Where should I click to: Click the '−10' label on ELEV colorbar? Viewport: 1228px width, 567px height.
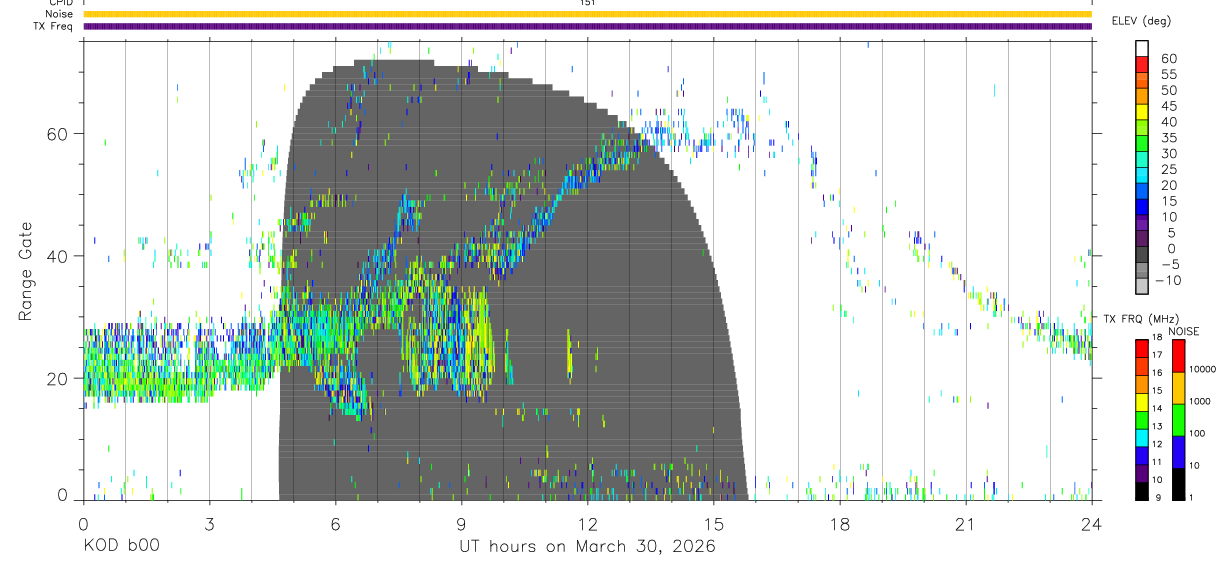pos(1168,280)
